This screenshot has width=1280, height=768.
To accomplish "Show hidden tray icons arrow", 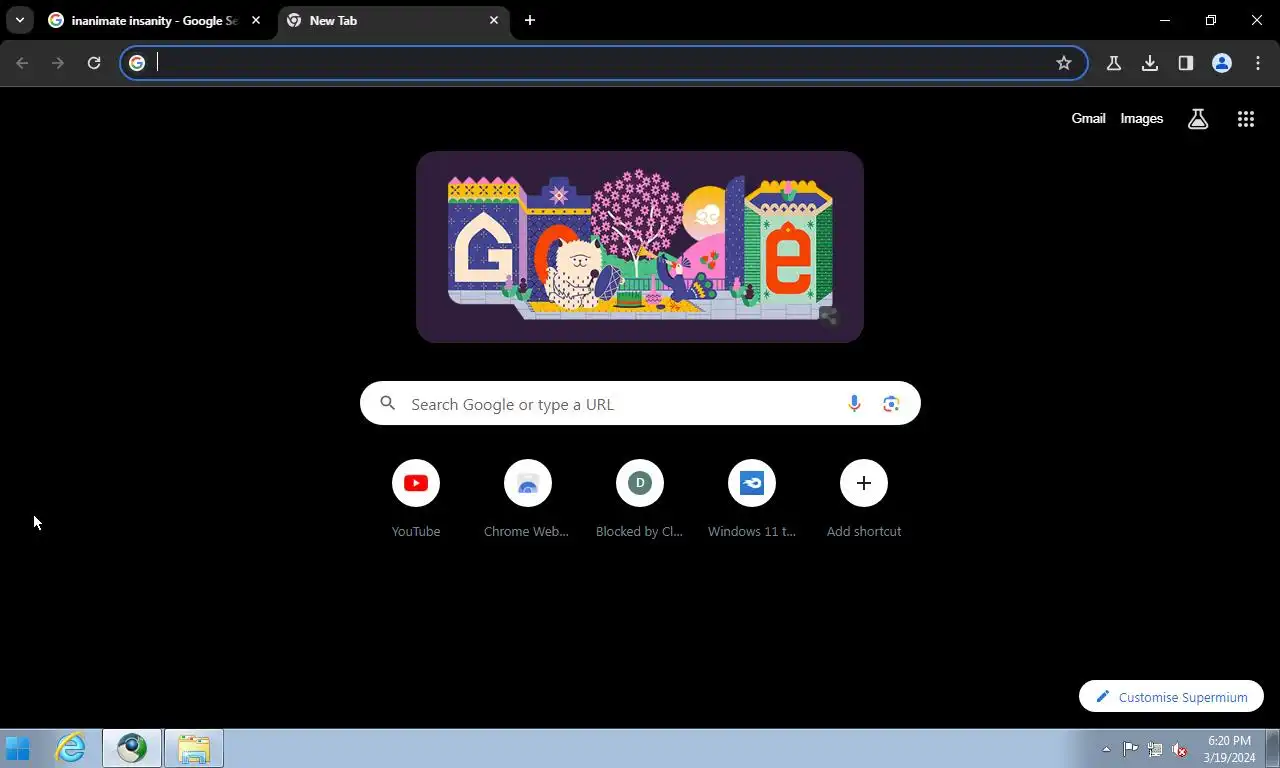I will pos(1106,749).
